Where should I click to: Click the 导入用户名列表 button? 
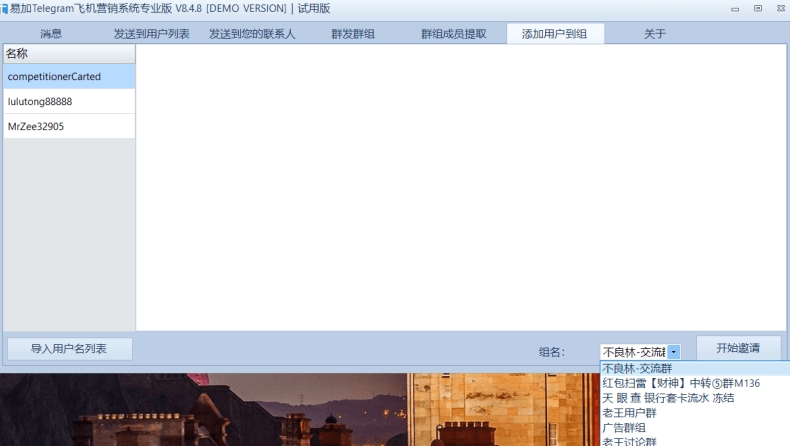click(70, 349)
